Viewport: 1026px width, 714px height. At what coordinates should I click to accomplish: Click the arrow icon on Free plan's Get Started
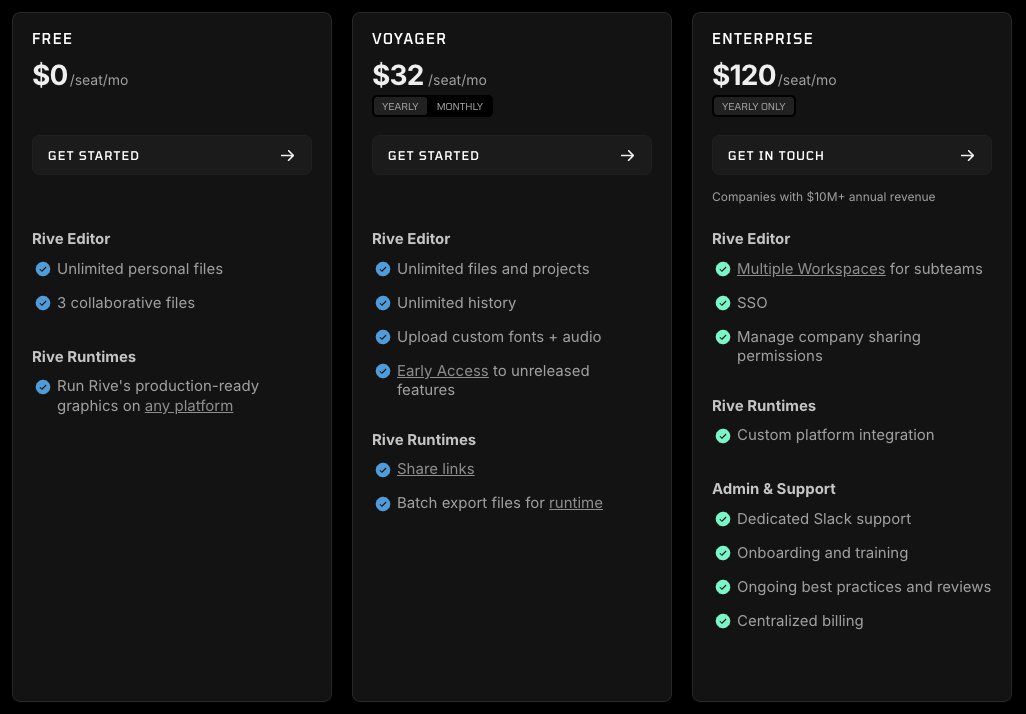click(288, 156)
